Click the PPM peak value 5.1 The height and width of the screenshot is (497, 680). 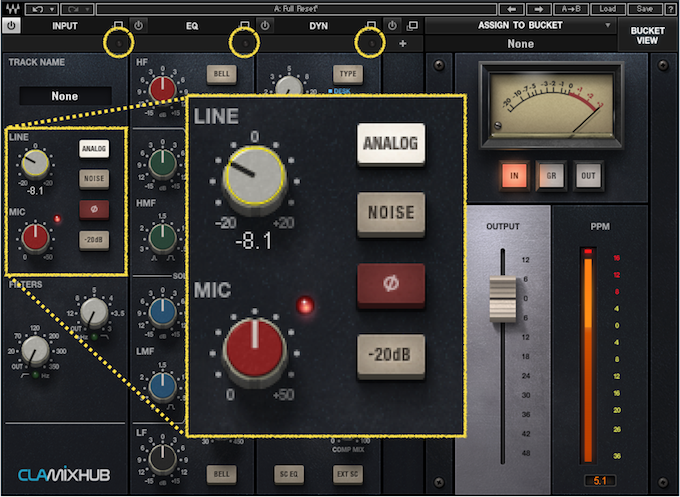click(x=599, y=481)
